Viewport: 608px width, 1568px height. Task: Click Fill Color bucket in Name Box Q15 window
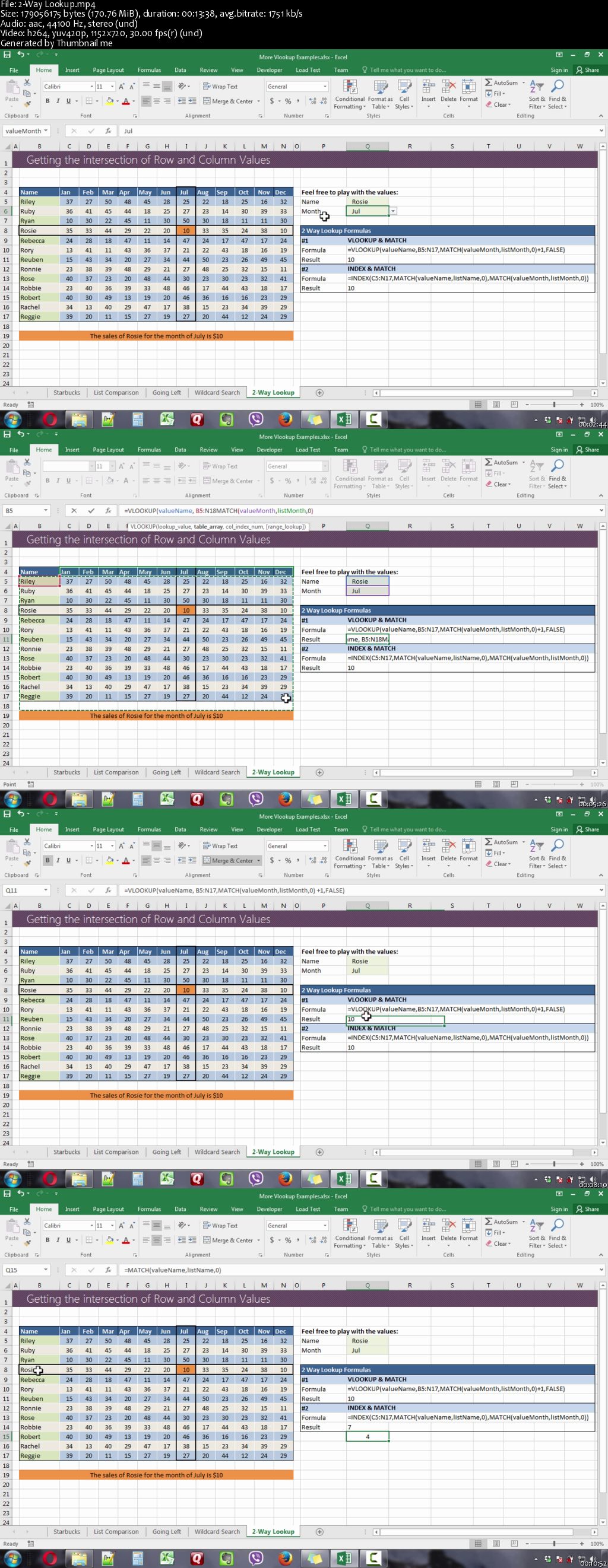coord(110,1240)
